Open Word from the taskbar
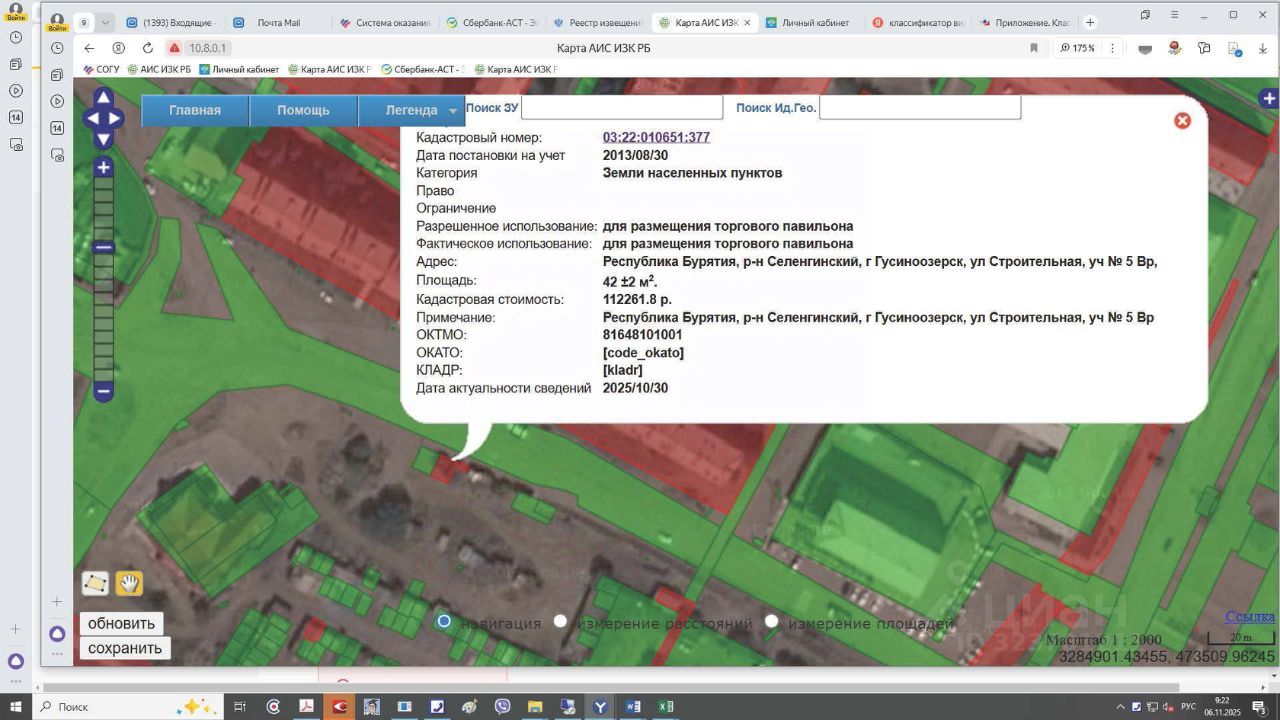The width and height of the screenshot is (1280, 720). 633,706
